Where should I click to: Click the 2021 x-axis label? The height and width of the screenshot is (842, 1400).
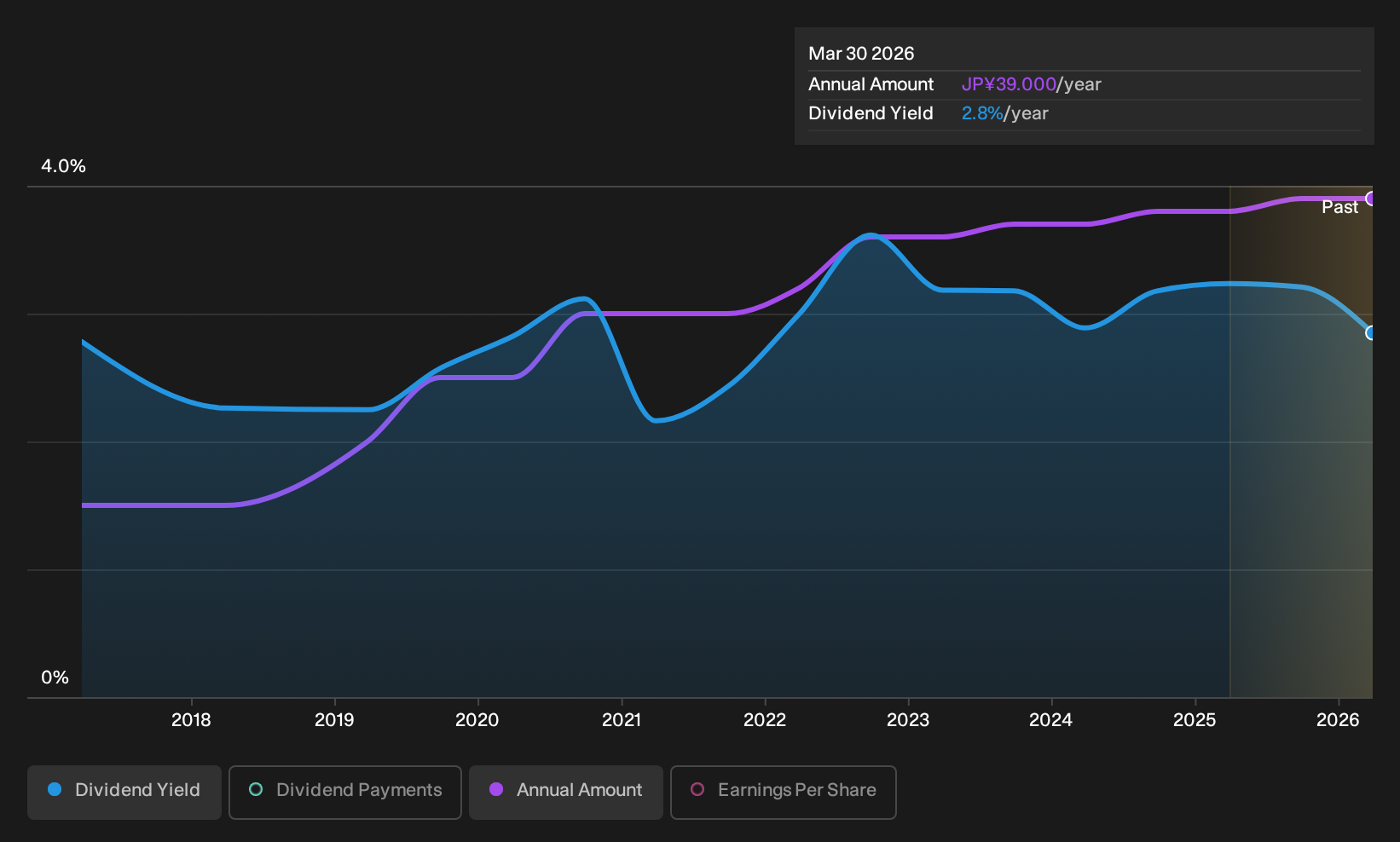622,720
